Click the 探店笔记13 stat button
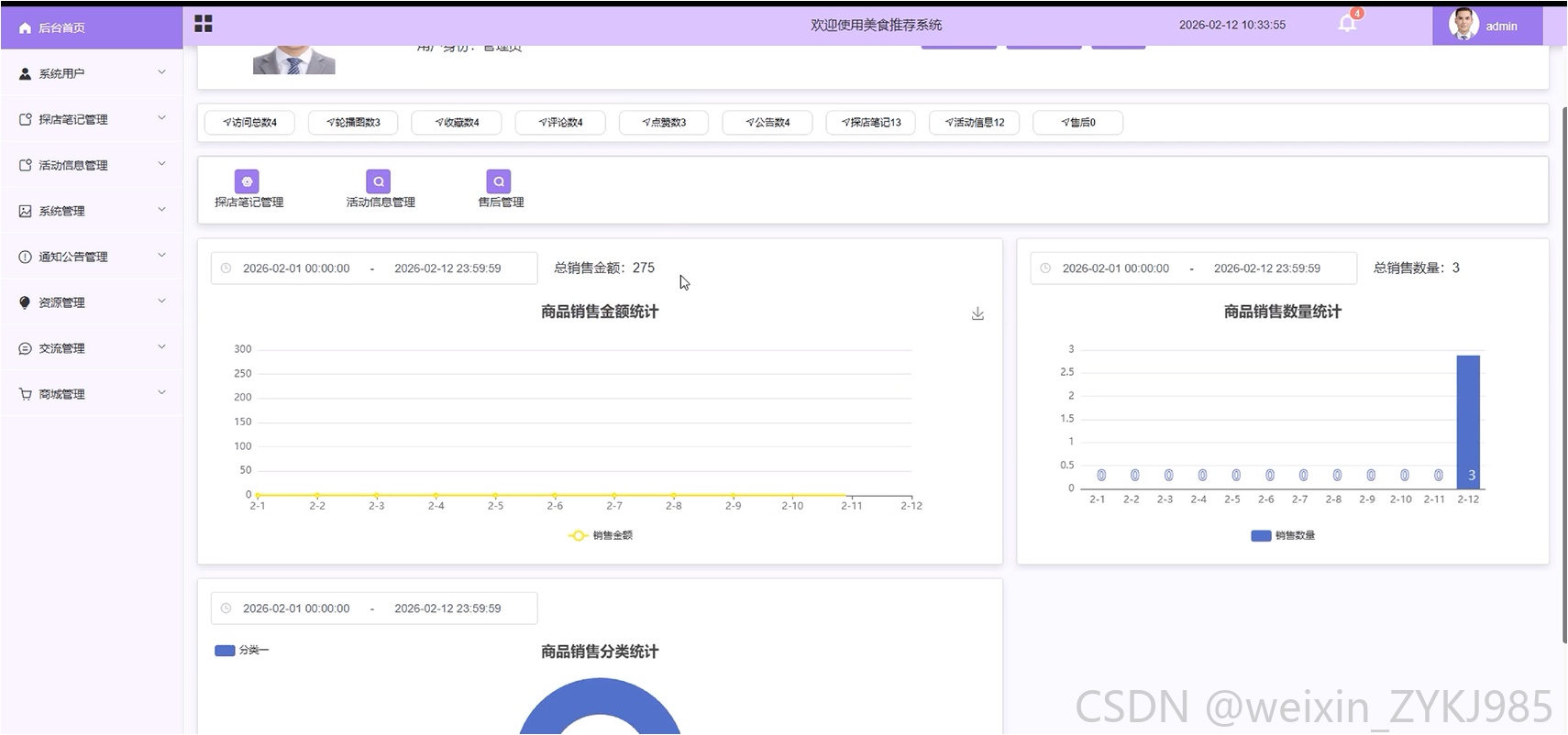This screenshot has width=1568, height=735. pyautogui.click(x=871, y=123)
